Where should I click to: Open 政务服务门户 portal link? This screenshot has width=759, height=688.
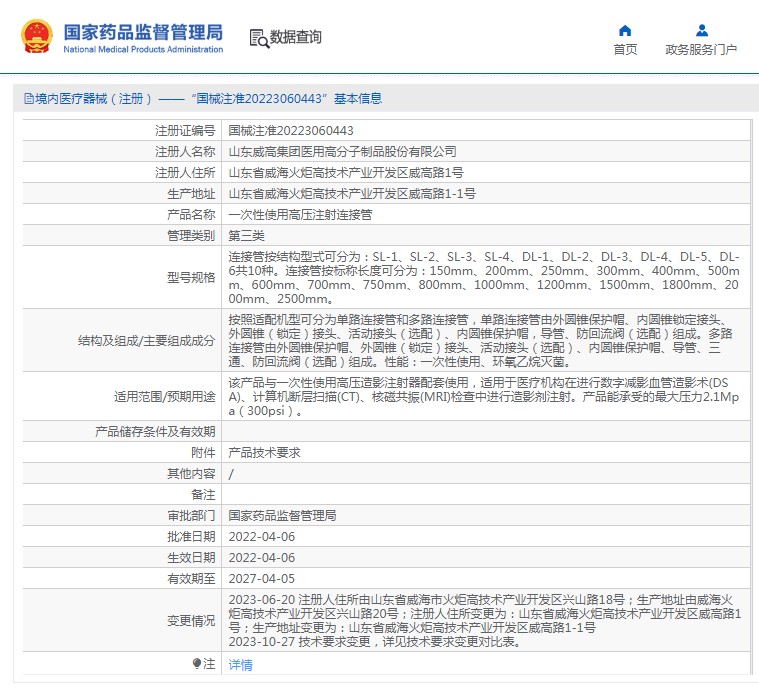(701, 49)
